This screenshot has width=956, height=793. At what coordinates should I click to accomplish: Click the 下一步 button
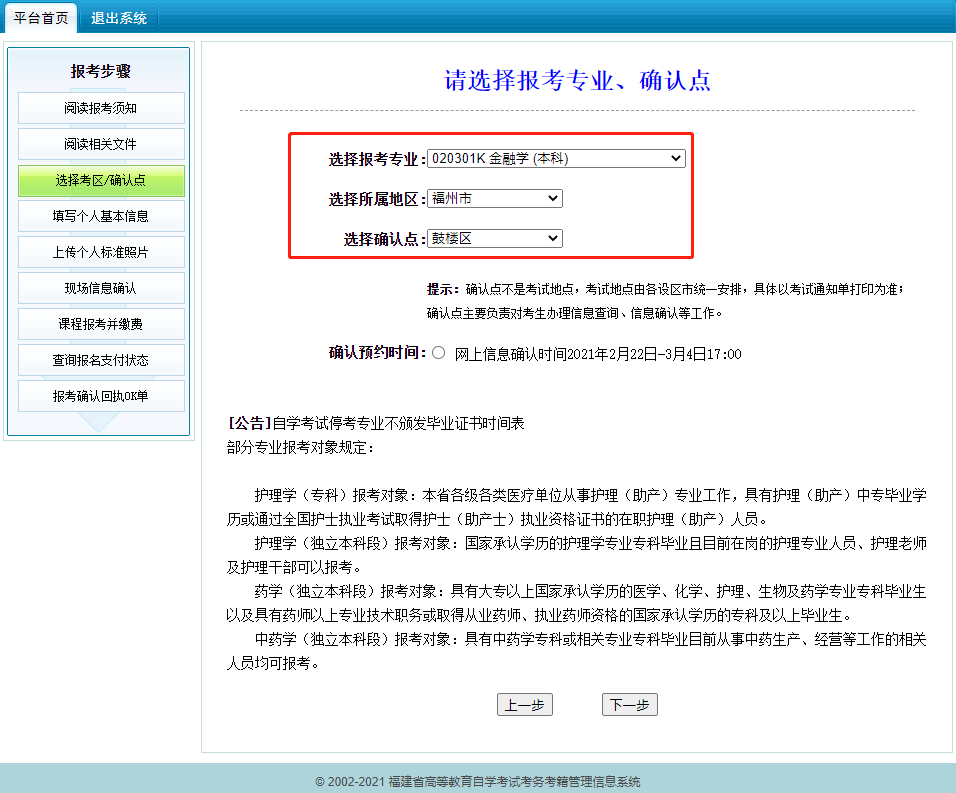click(629, 705)
